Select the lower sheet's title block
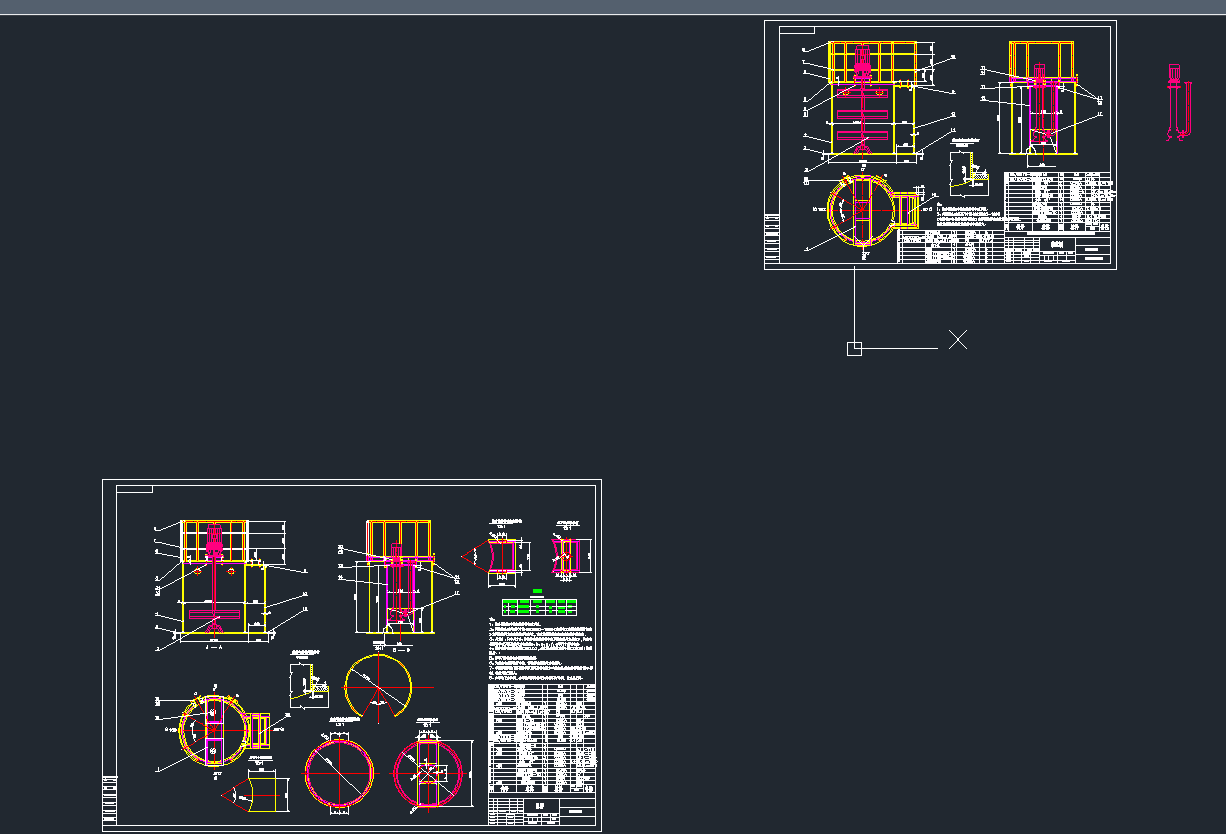Image resolution: width=1226 pixels, height=834 pixels. (x=543, y=808)
